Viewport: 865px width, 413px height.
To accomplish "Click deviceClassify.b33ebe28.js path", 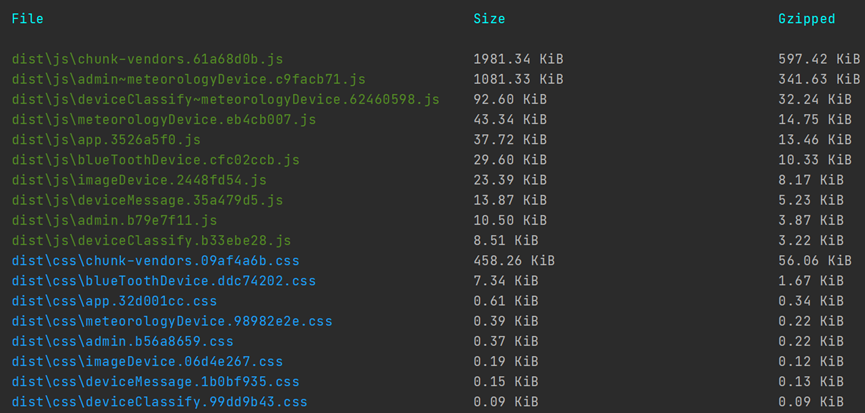I will [152, 241].
